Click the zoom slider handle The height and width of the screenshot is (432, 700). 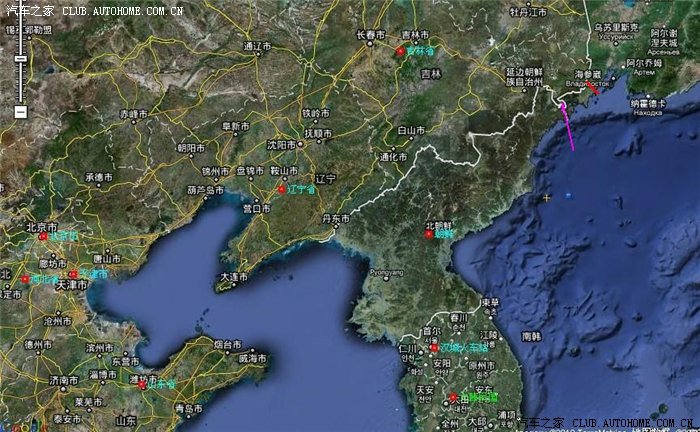pyautogui.click(x=21, y=58)
